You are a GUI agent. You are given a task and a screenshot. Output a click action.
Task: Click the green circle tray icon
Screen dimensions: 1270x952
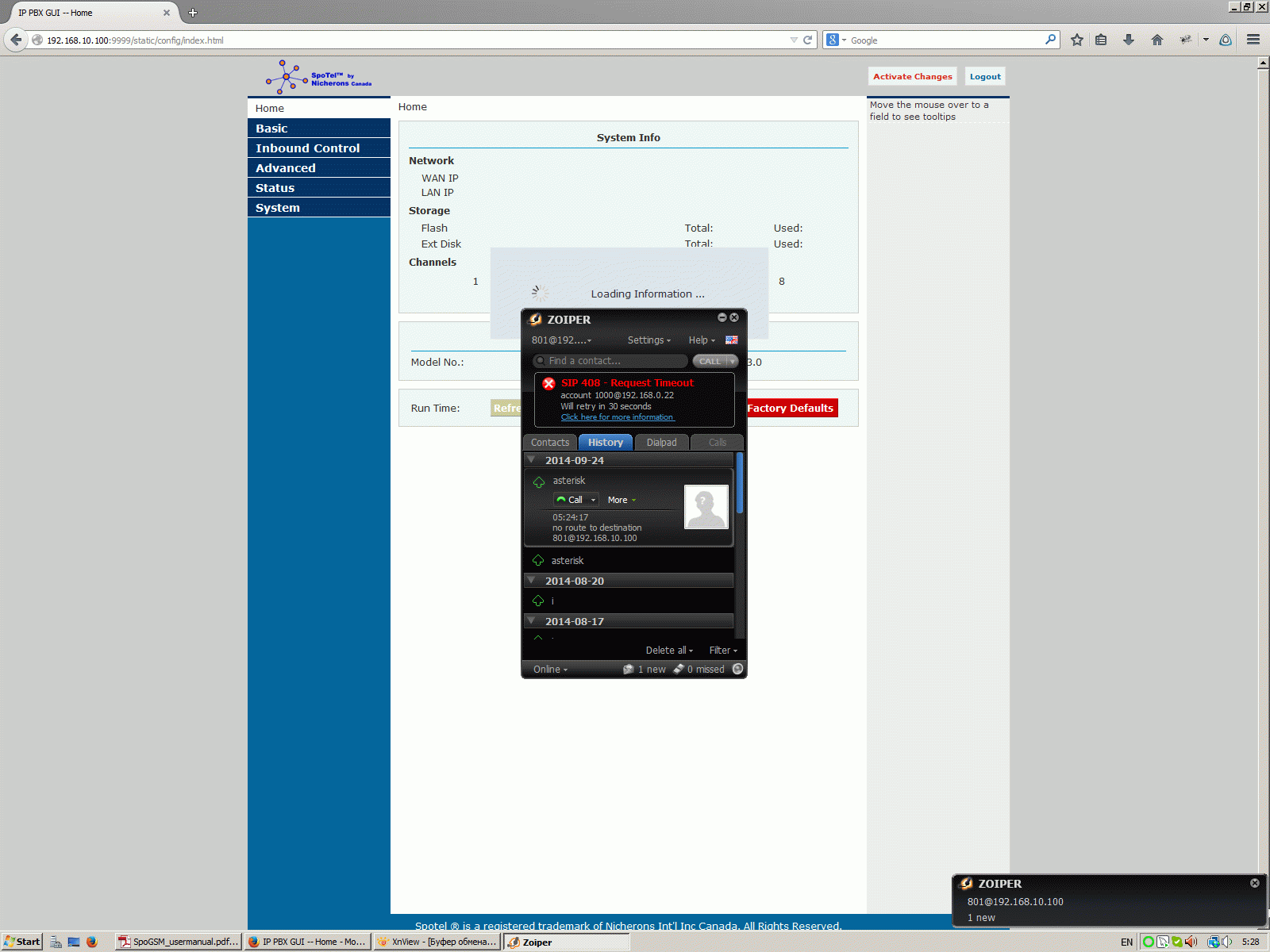[x=1149, y=942]
